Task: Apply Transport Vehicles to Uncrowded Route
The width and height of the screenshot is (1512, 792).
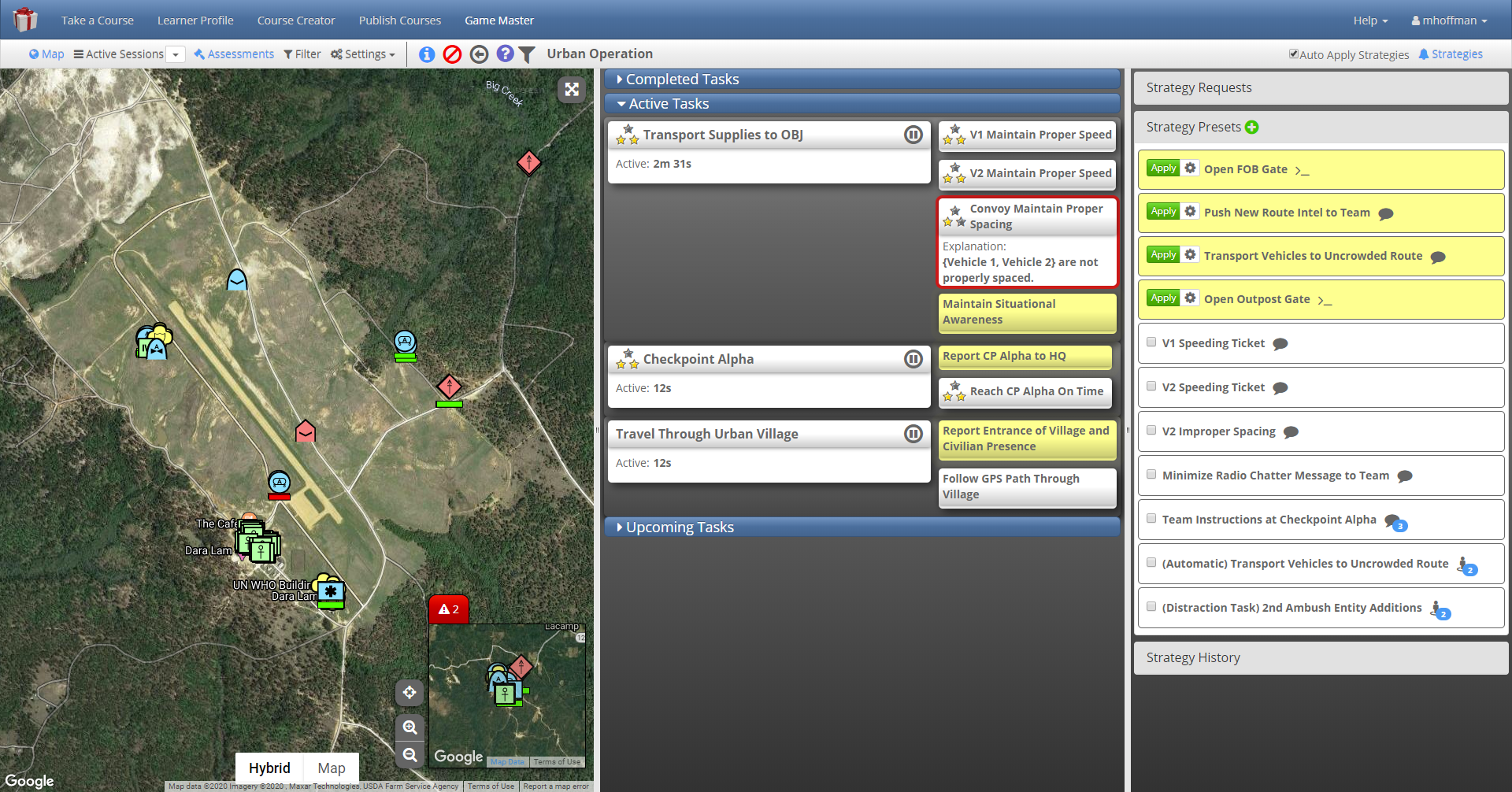Action: point(1163,255)
